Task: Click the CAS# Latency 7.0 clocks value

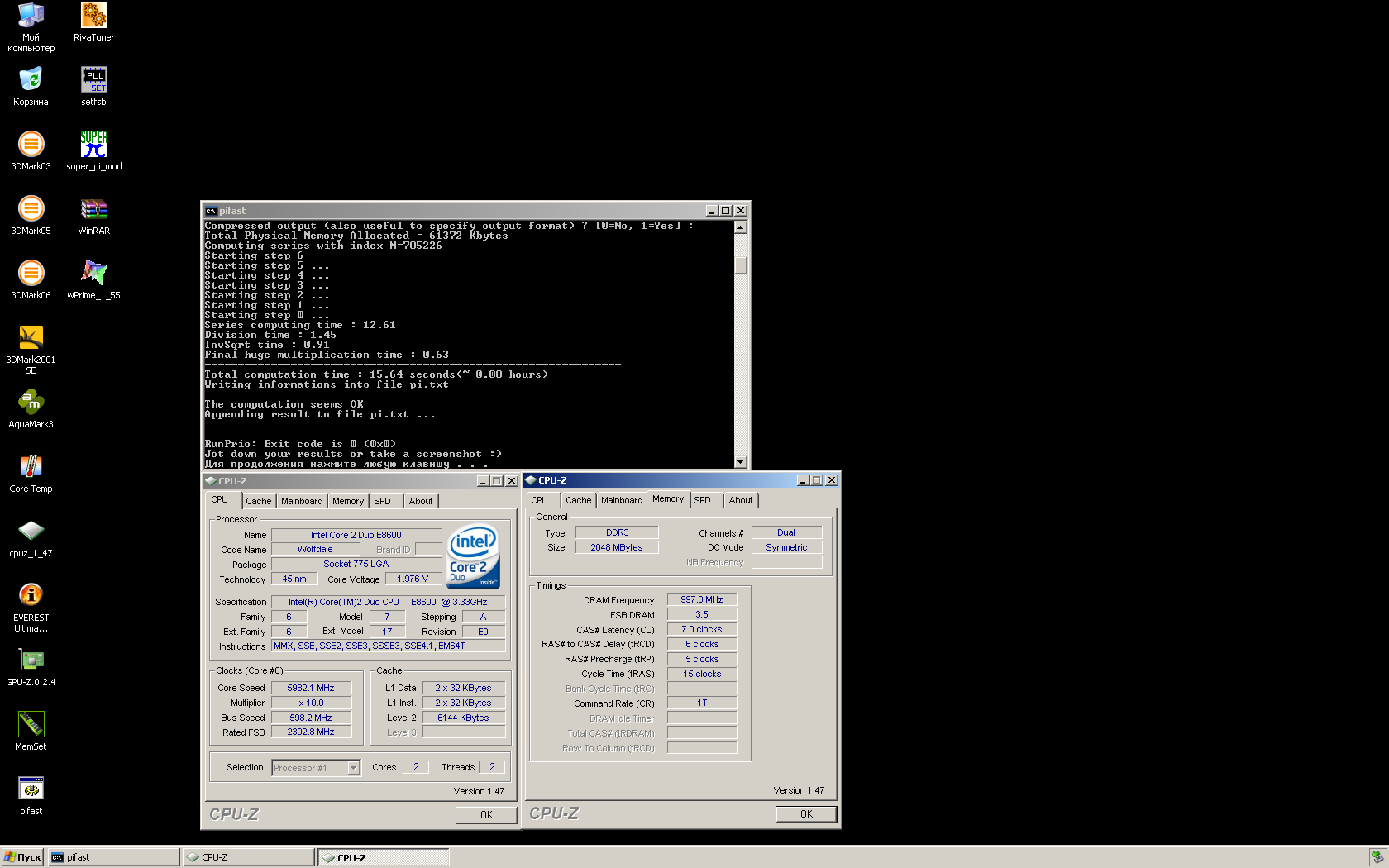Action: [702, 629]
